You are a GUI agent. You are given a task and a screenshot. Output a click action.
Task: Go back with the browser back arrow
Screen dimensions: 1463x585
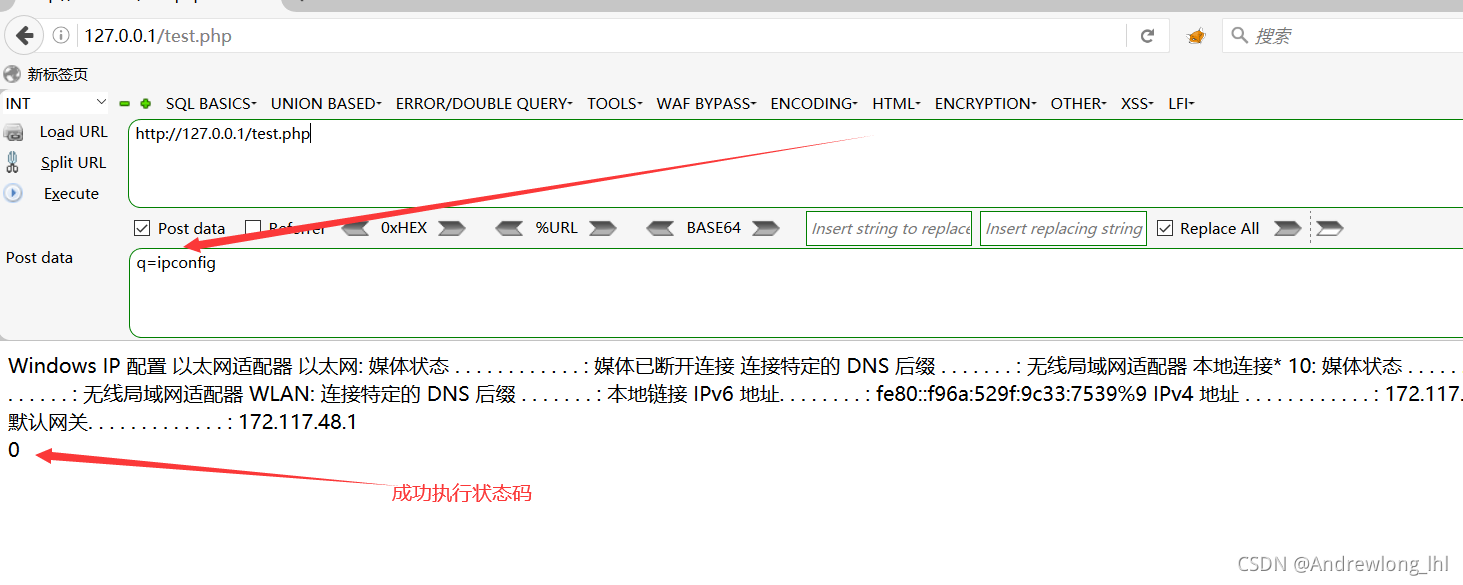pos(23,36)
